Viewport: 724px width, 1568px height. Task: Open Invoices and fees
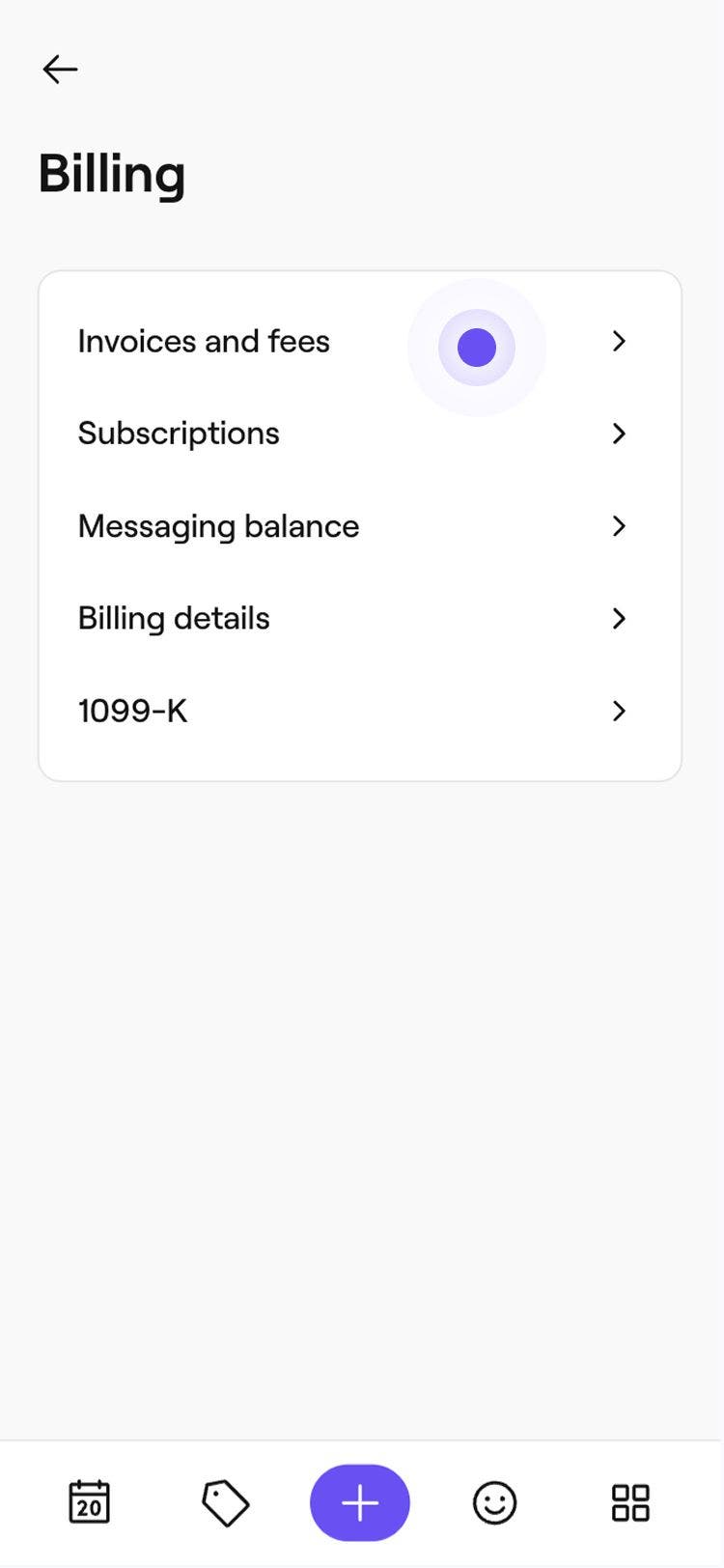(x=204, y=341)
